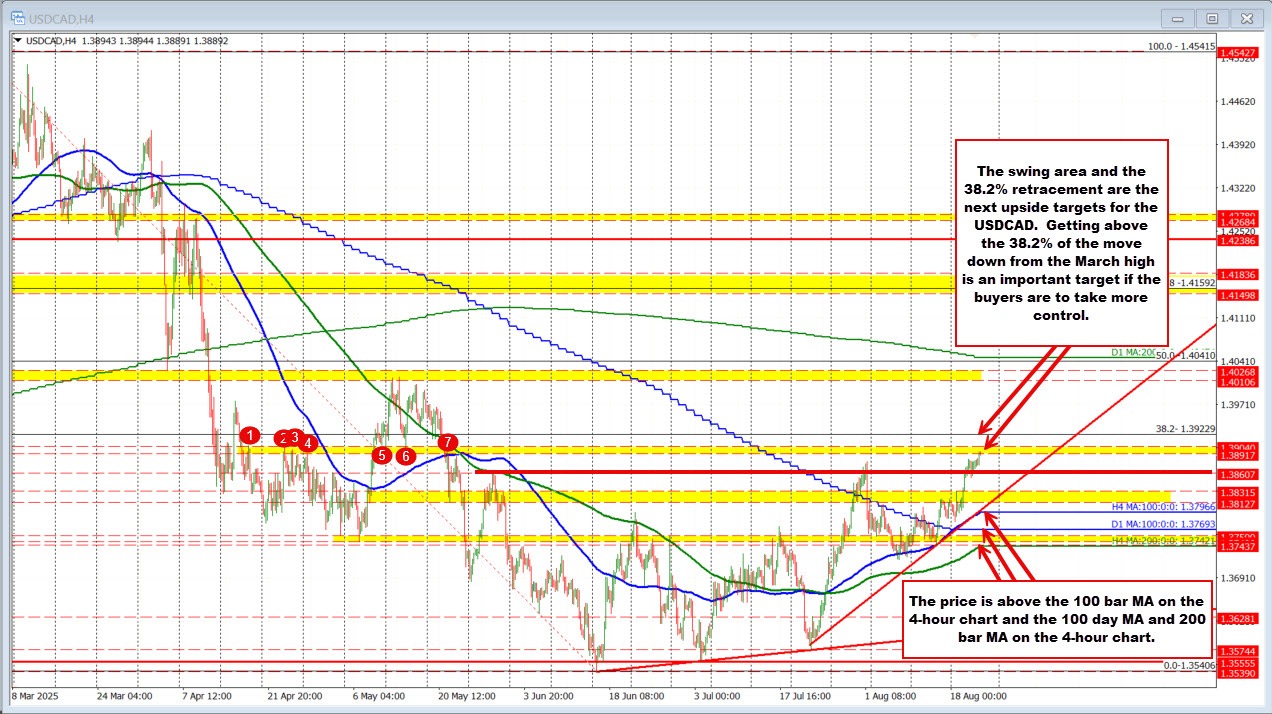Select red circle marker number 3
1272x714 pixels.
coord(296,437)
